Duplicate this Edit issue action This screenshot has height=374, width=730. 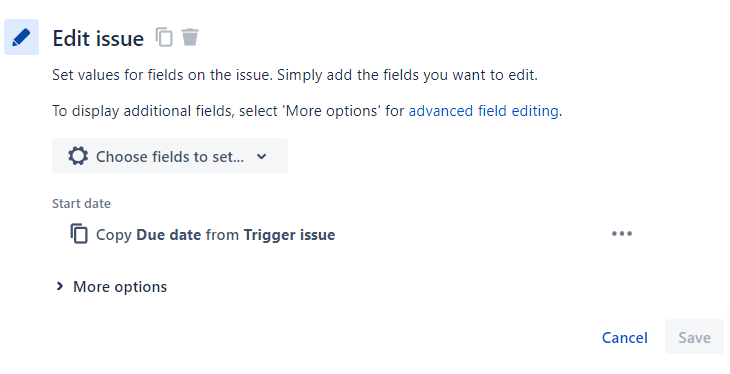click(x=164, y=37)
